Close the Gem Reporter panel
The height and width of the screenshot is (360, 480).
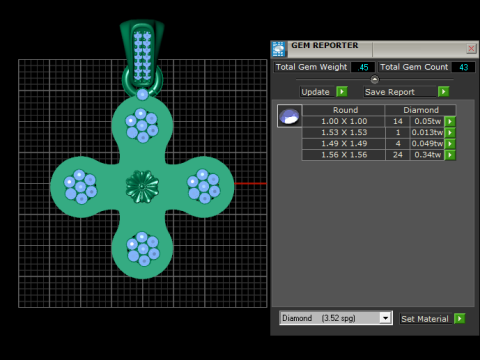(471, 49)
